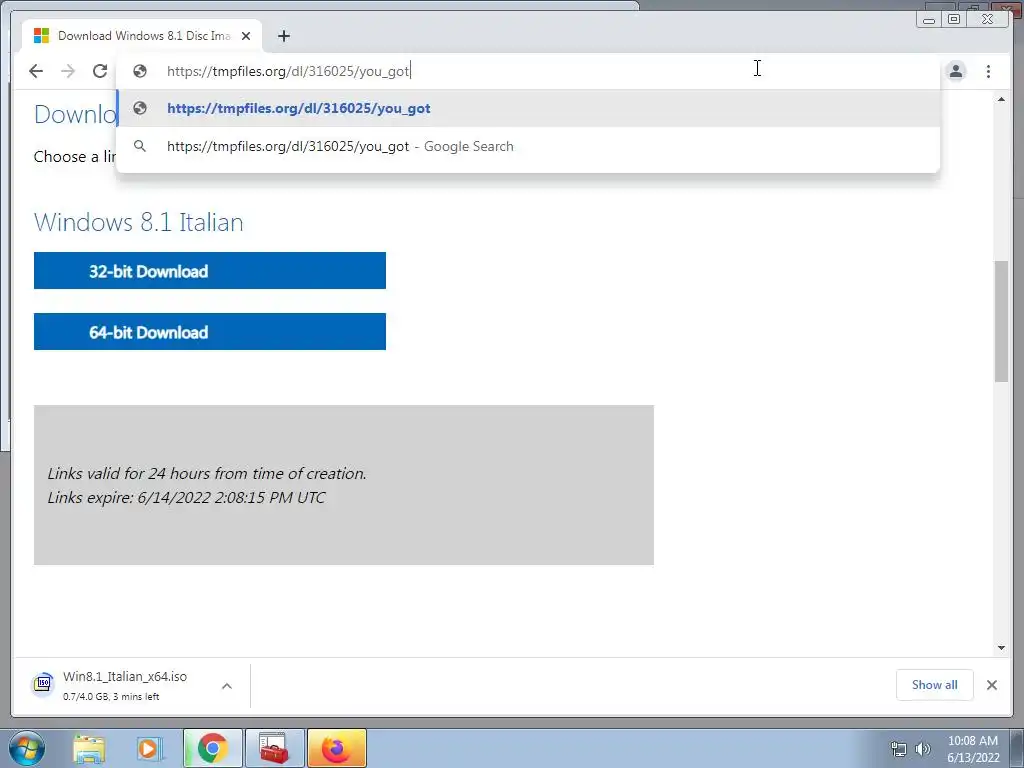Start the 64-bit Download
The width and height of the screenshot is (1024, 768).
tap(210, 332)
